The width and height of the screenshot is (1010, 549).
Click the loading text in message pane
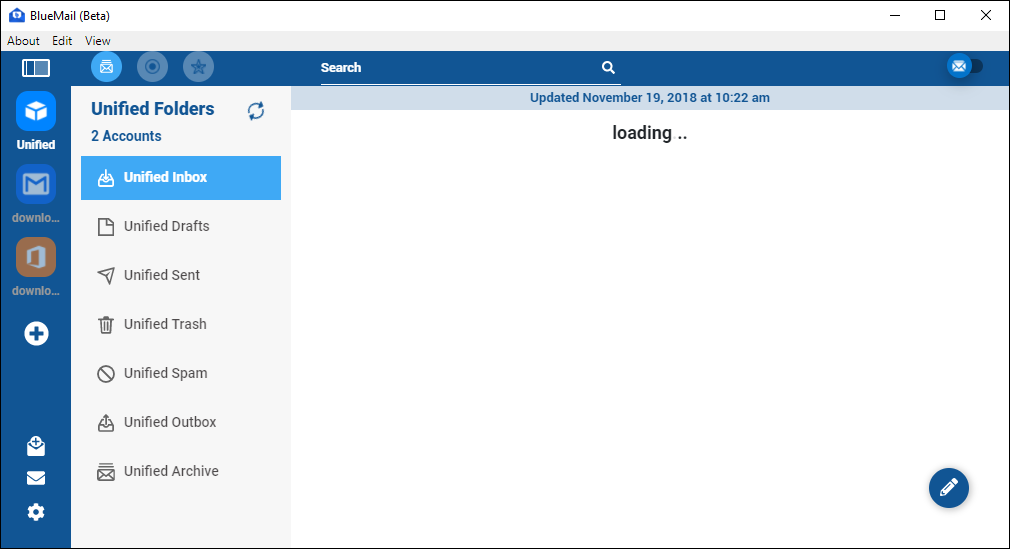click(649, 133)
